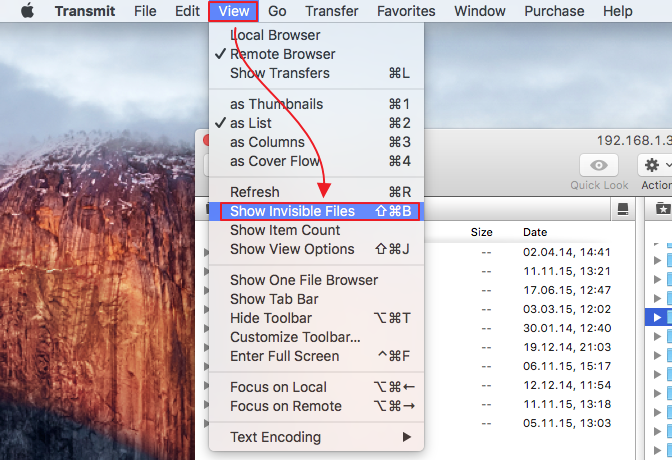
Task: Close the open View menu
Action: pos(234,11)
